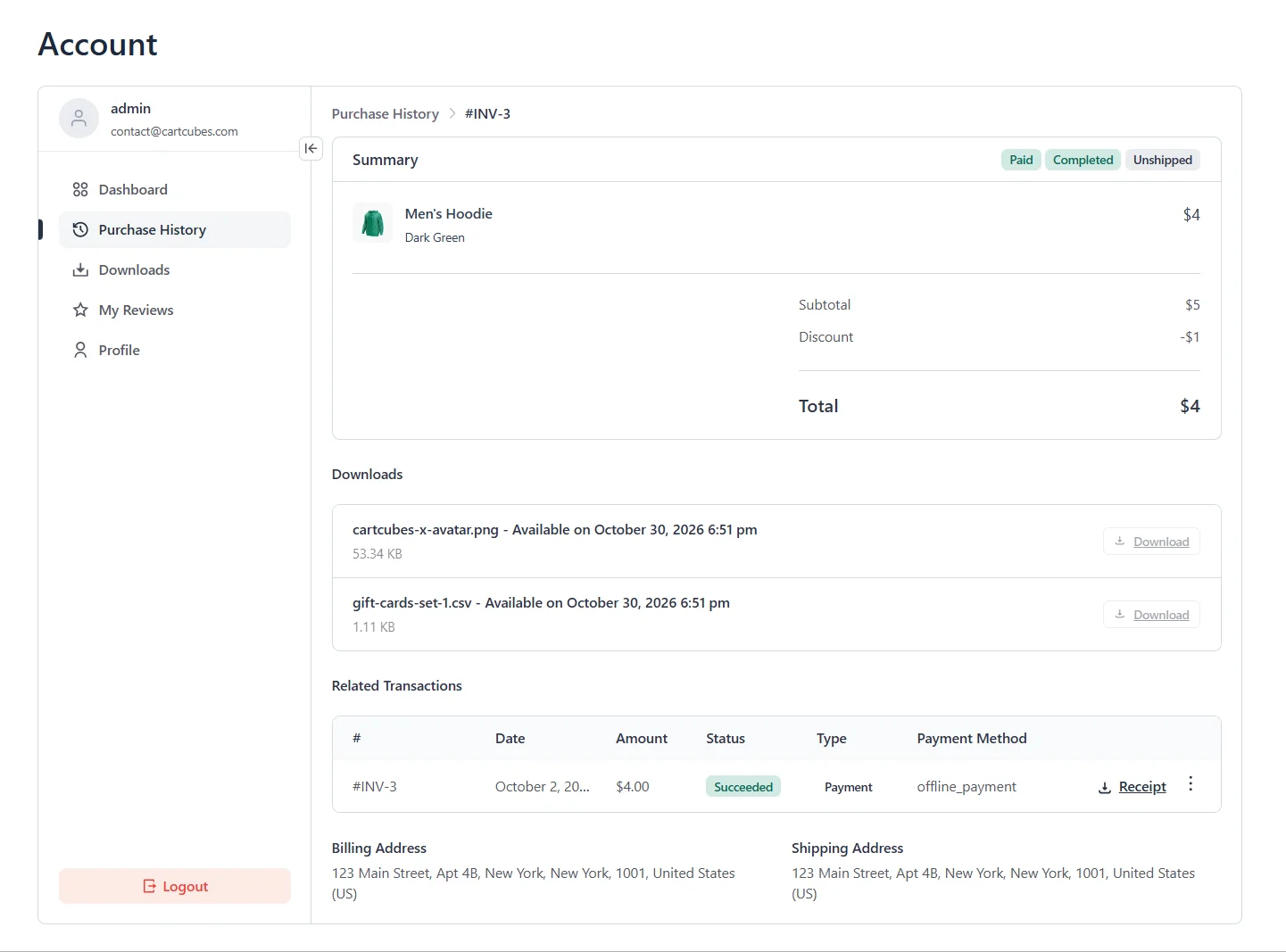This screenshot has height=952, width=1286.
Task: Click Purchase History breadcrumb link
Action: pos(386,113)
